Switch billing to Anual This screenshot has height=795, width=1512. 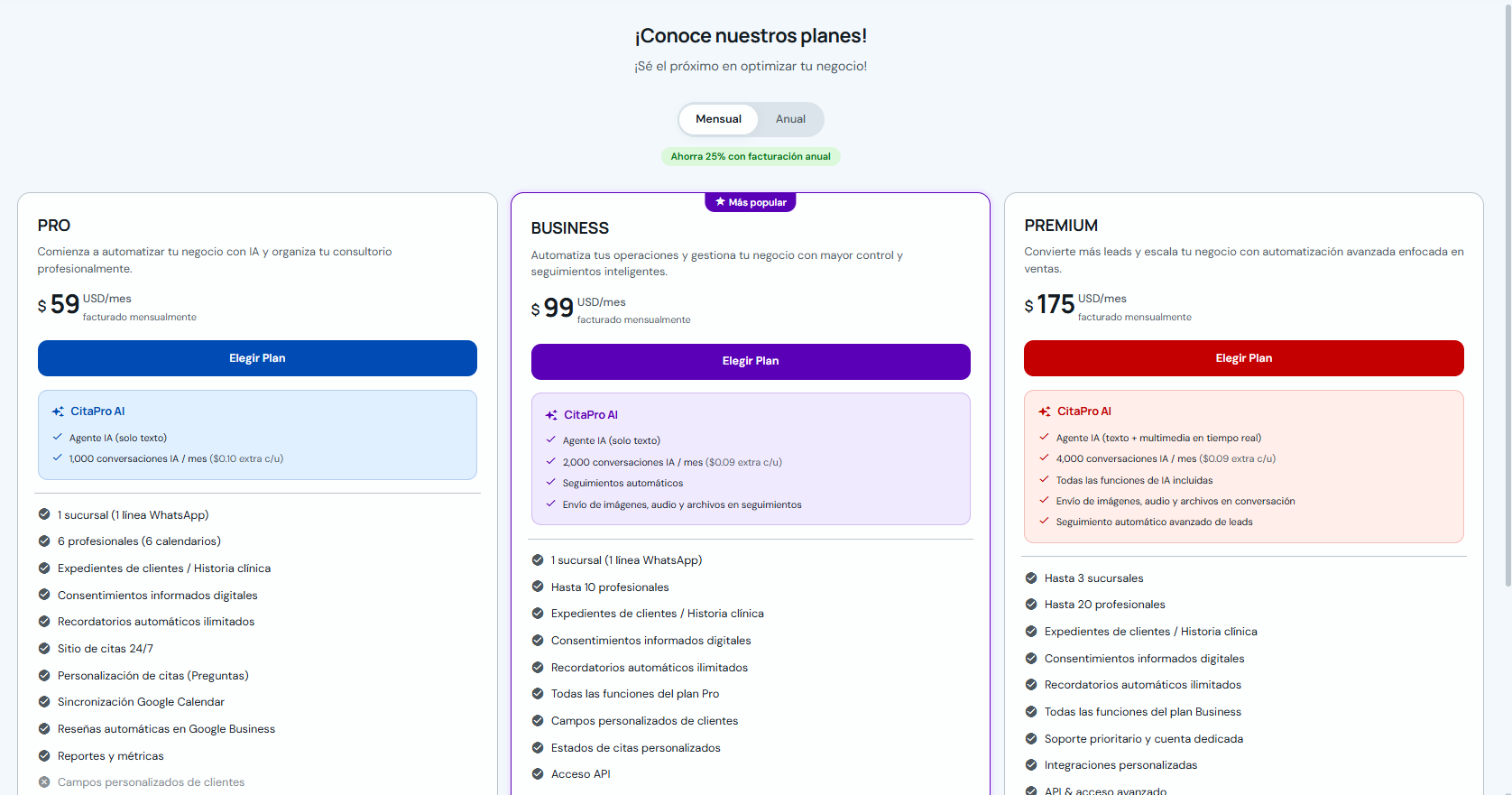(790, 119)
